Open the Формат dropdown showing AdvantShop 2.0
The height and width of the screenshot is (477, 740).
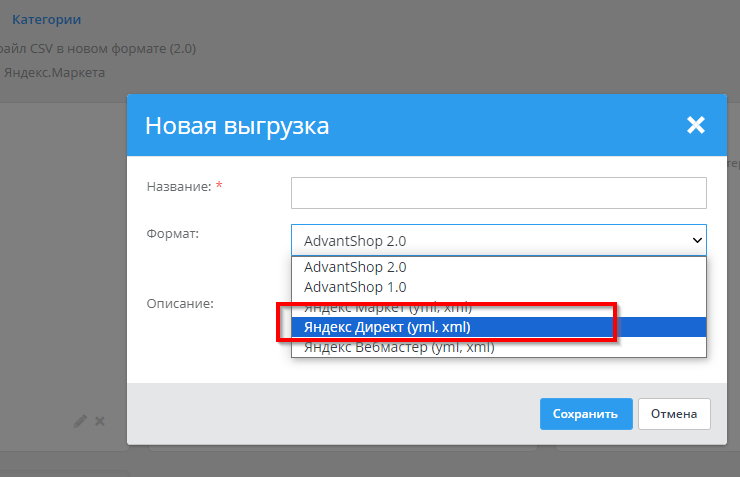tap(498, 241)
